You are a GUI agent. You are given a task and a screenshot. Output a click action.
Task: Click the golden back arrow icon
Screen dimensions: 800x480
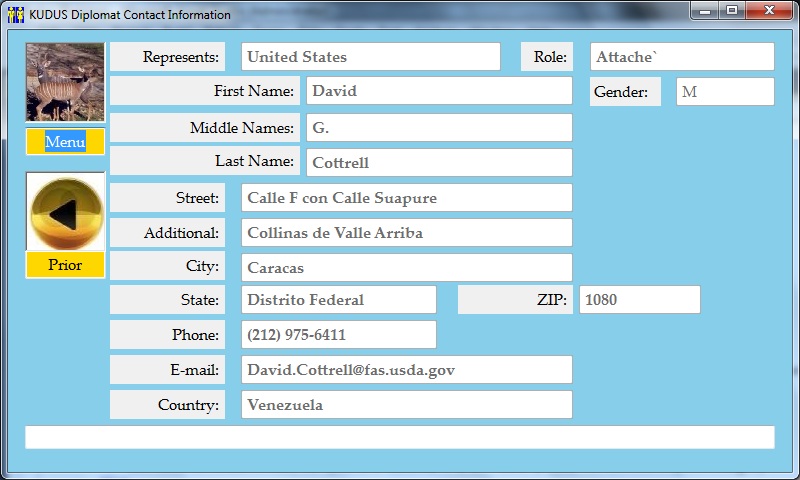point(65,212)
